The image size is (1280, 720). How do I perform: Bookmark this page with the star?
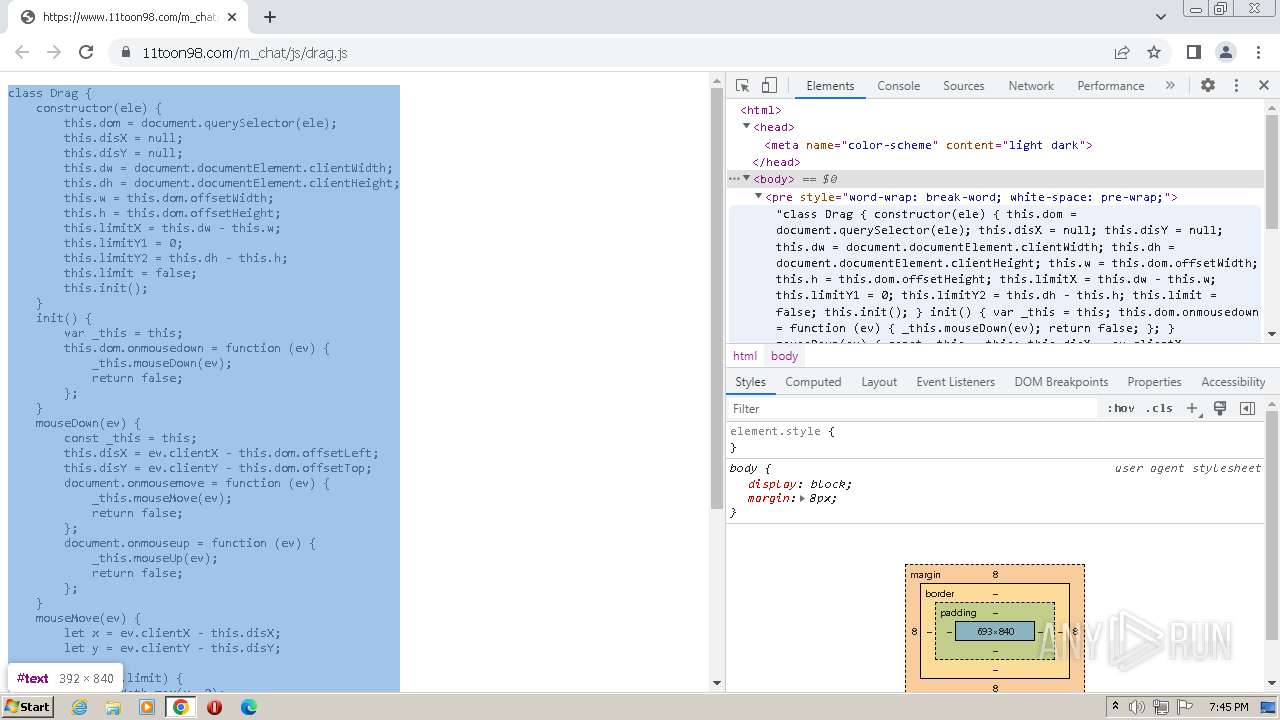(1154, 52)
